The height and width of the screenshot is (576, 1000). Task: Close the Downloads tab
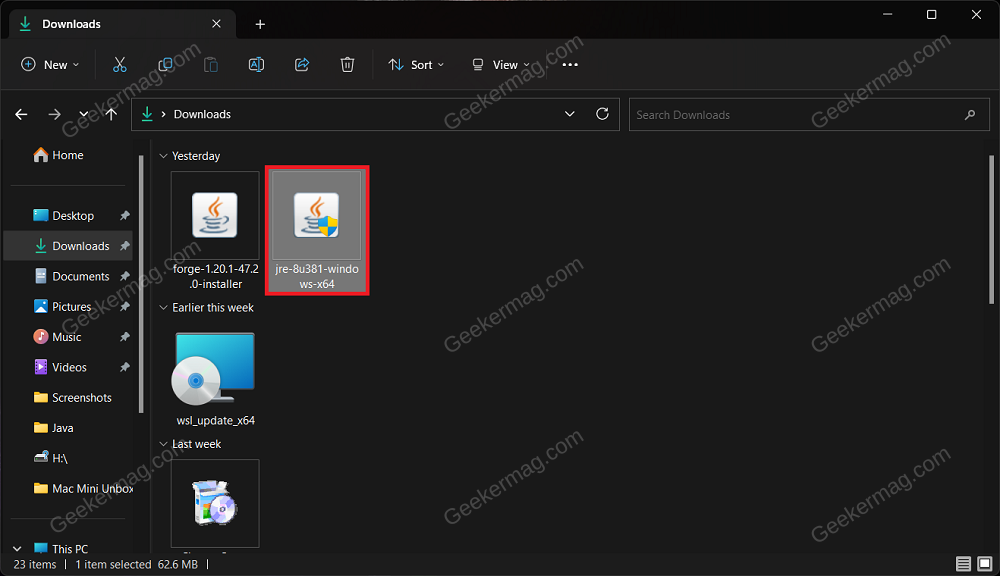216,24
